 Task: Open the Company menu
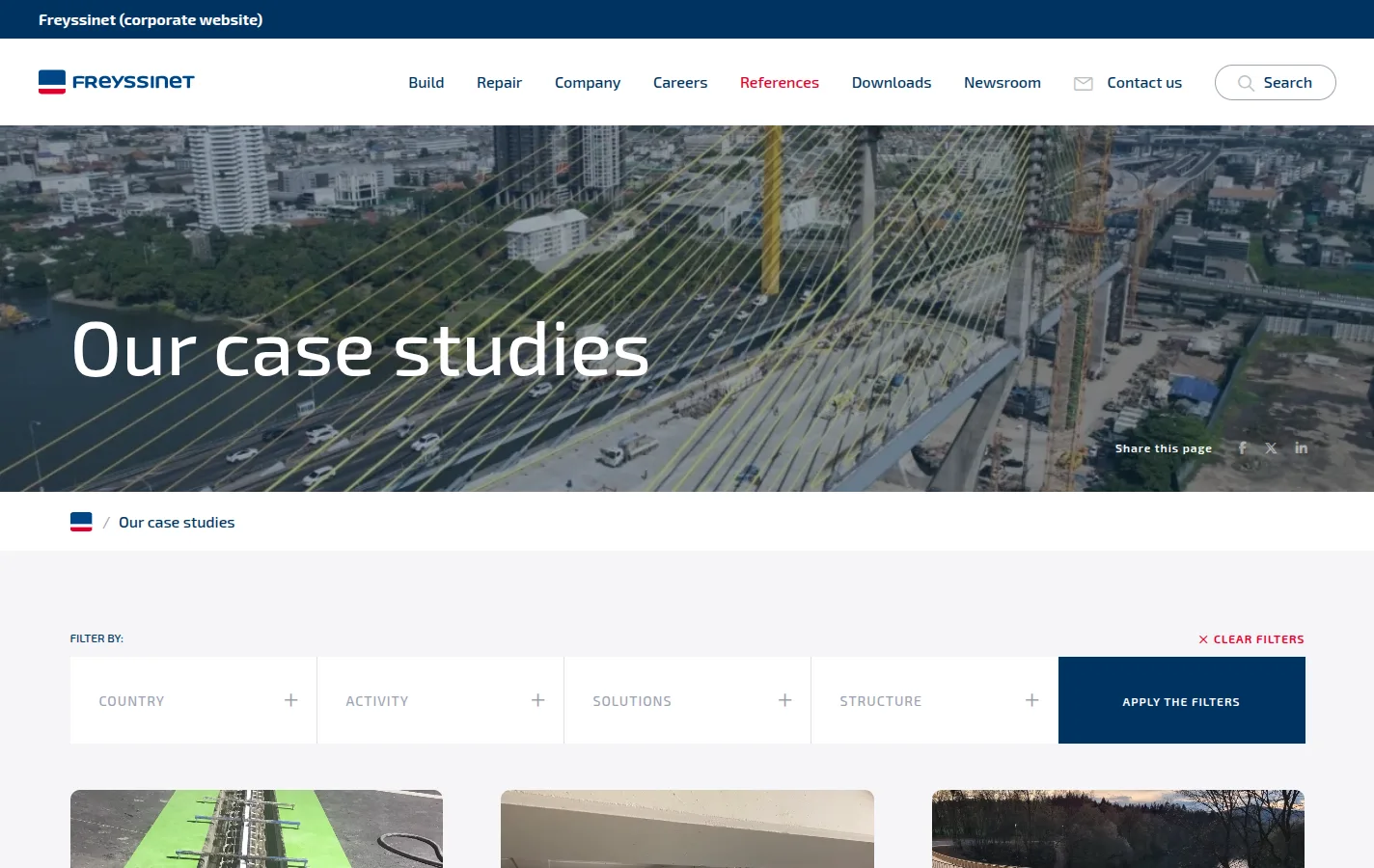(588, 83)
